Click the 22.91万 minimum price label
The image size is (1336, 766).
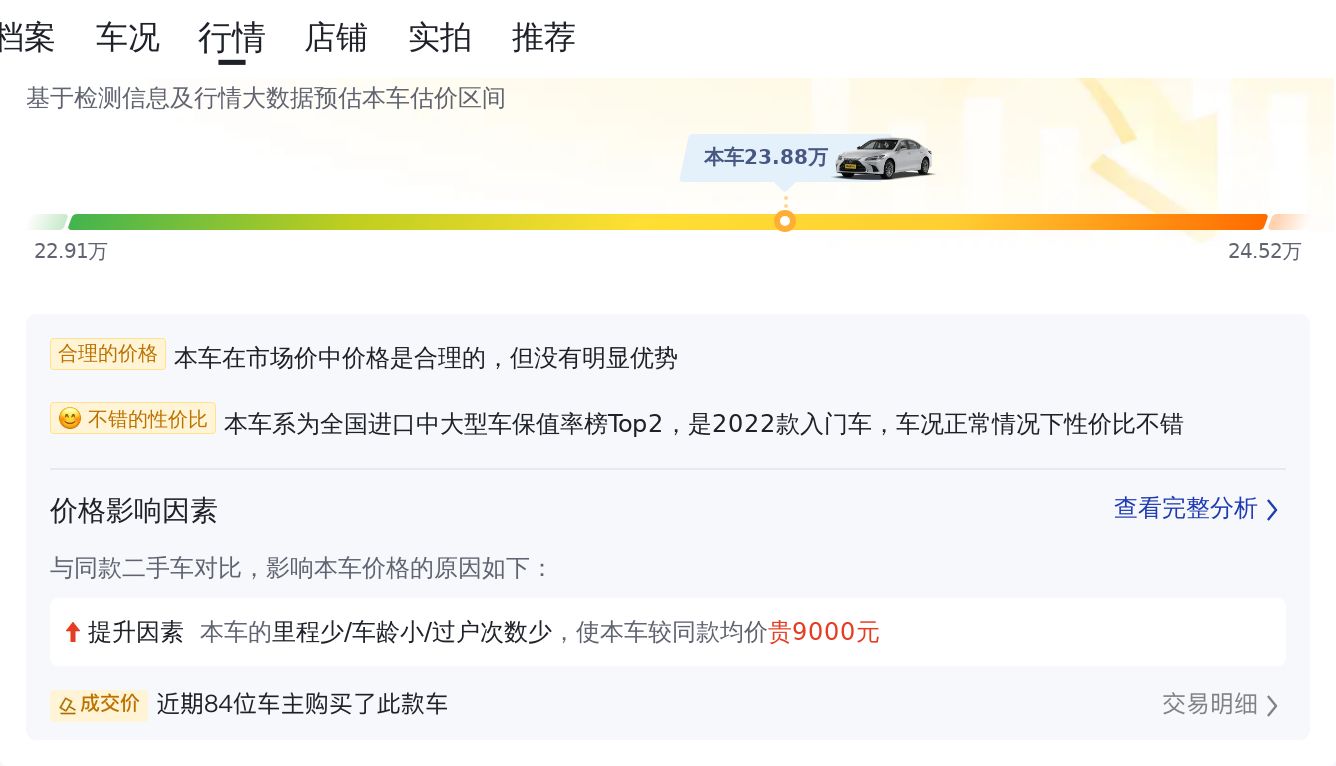click(x=71, y=252)
